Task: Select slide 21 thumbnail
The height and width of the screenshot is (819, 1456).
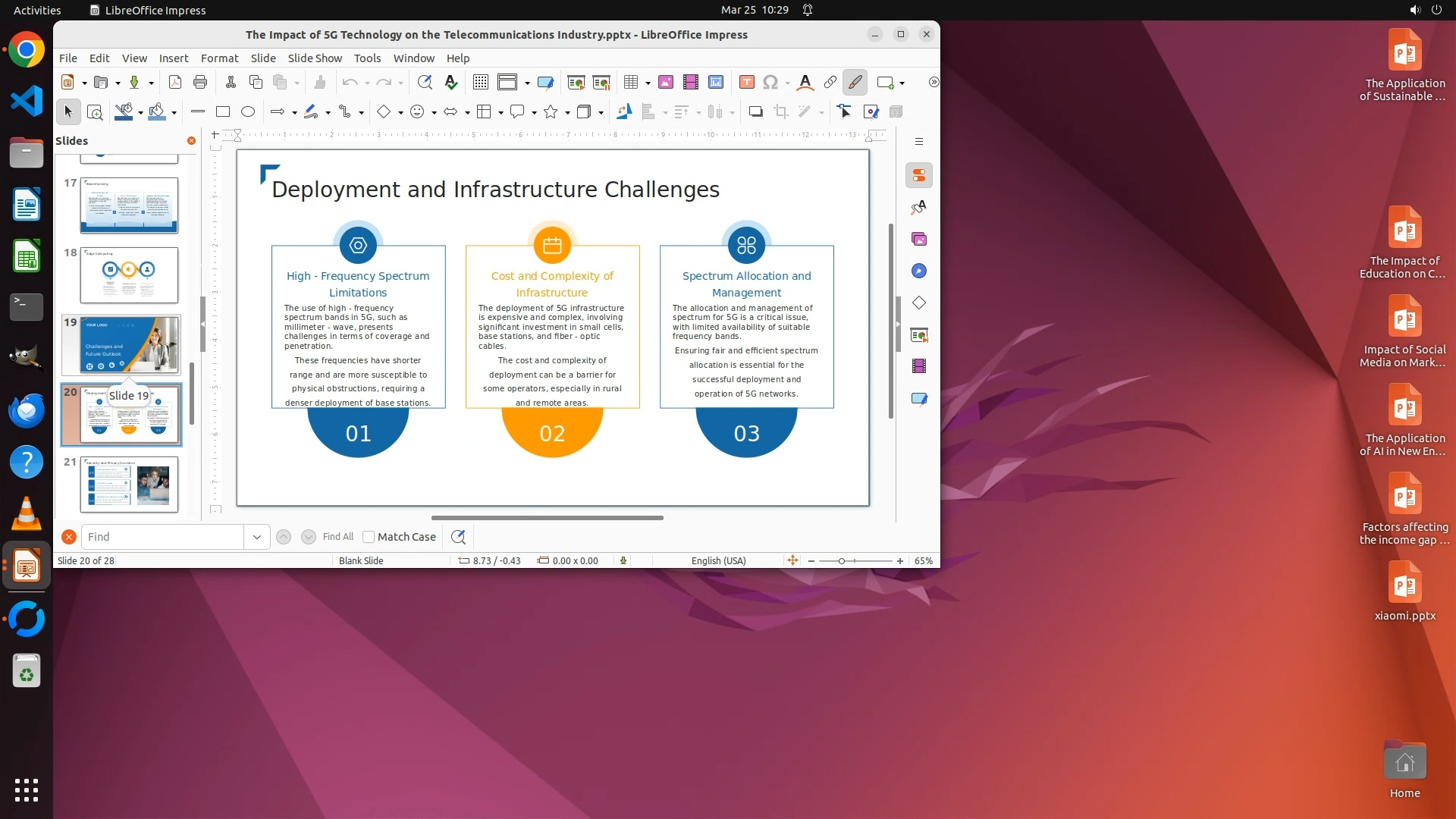Action: coord(129,484)
